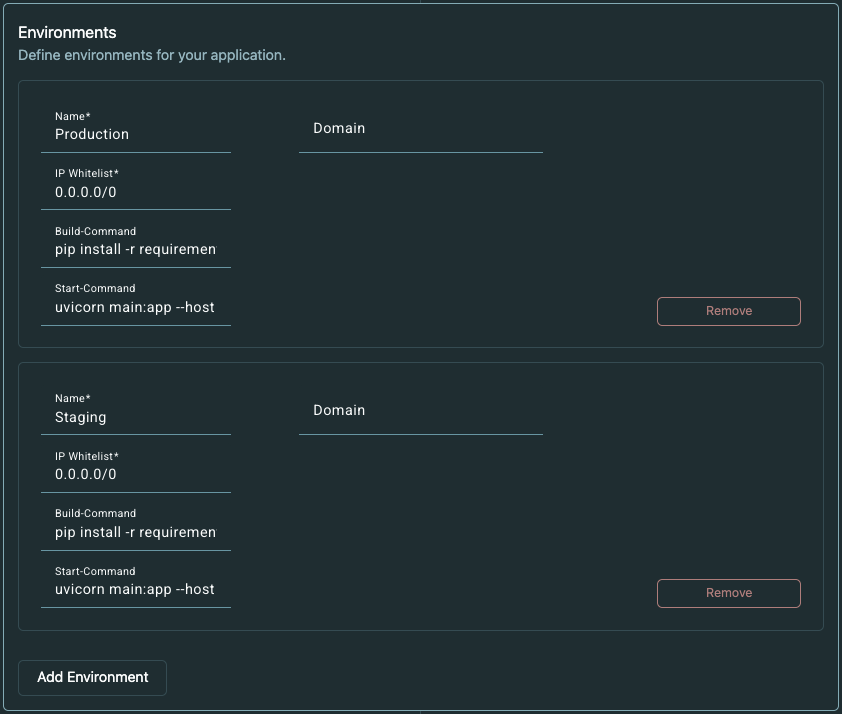Edit the Staging Build-Command field
The width and height of the screenshot is (842, 714).
tap(135, 532)
